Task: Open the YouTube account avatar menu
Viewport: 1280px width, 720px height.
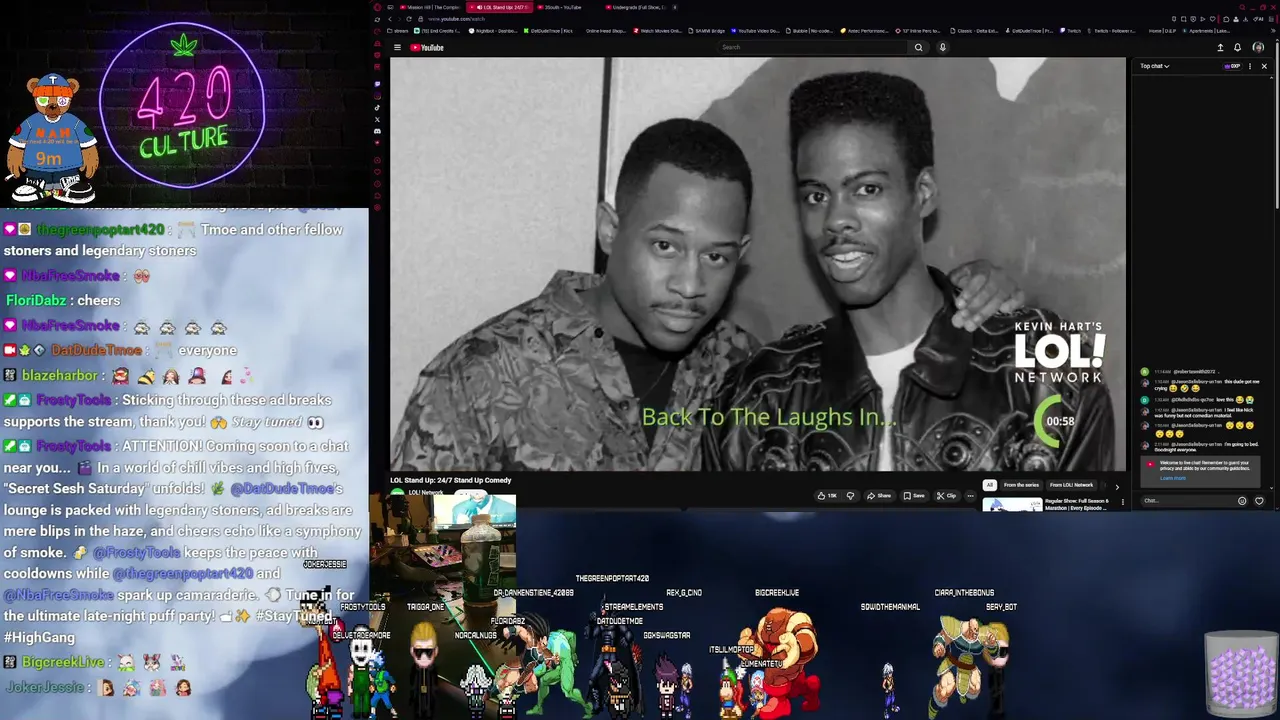Action: coord(1258,47)
